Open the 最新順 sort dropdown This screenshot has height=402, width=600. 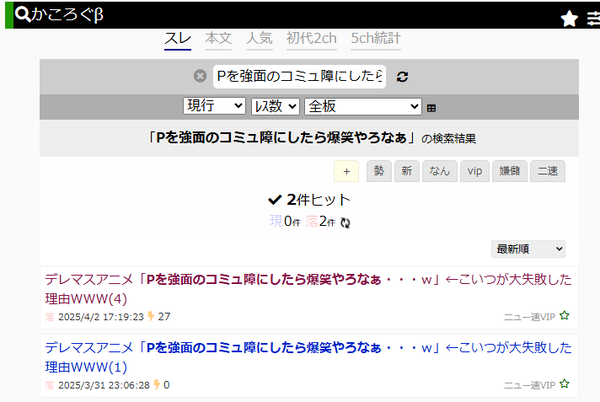coord(528,249)
